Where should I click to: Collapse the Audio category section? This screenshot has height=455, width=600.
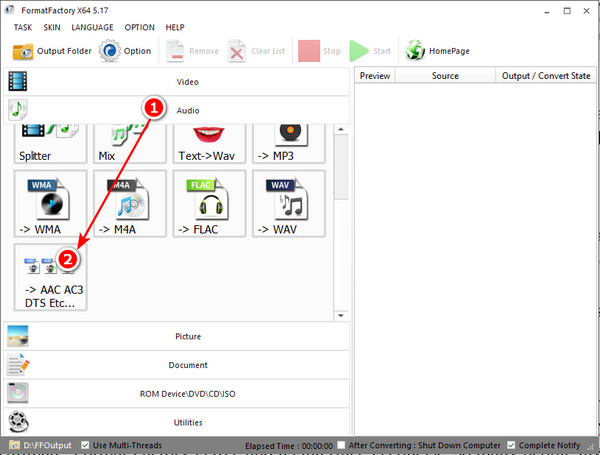click(x=176, y=110)
